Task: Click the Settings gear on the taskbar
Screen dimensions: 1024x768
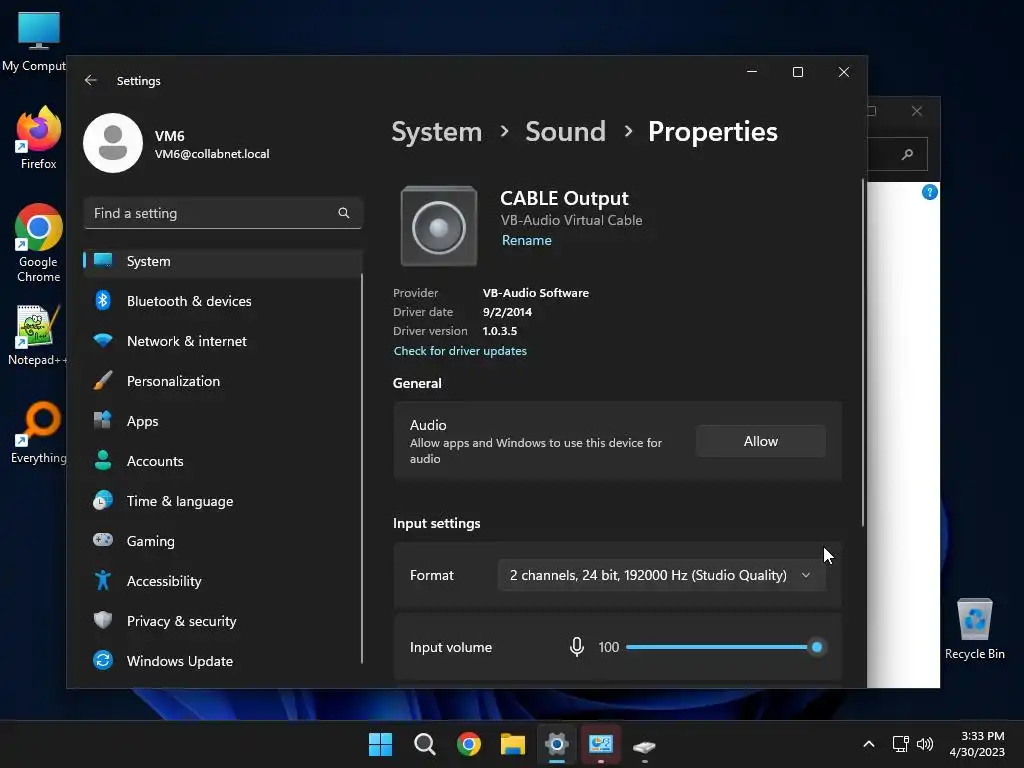Action: tap(556, 744)
